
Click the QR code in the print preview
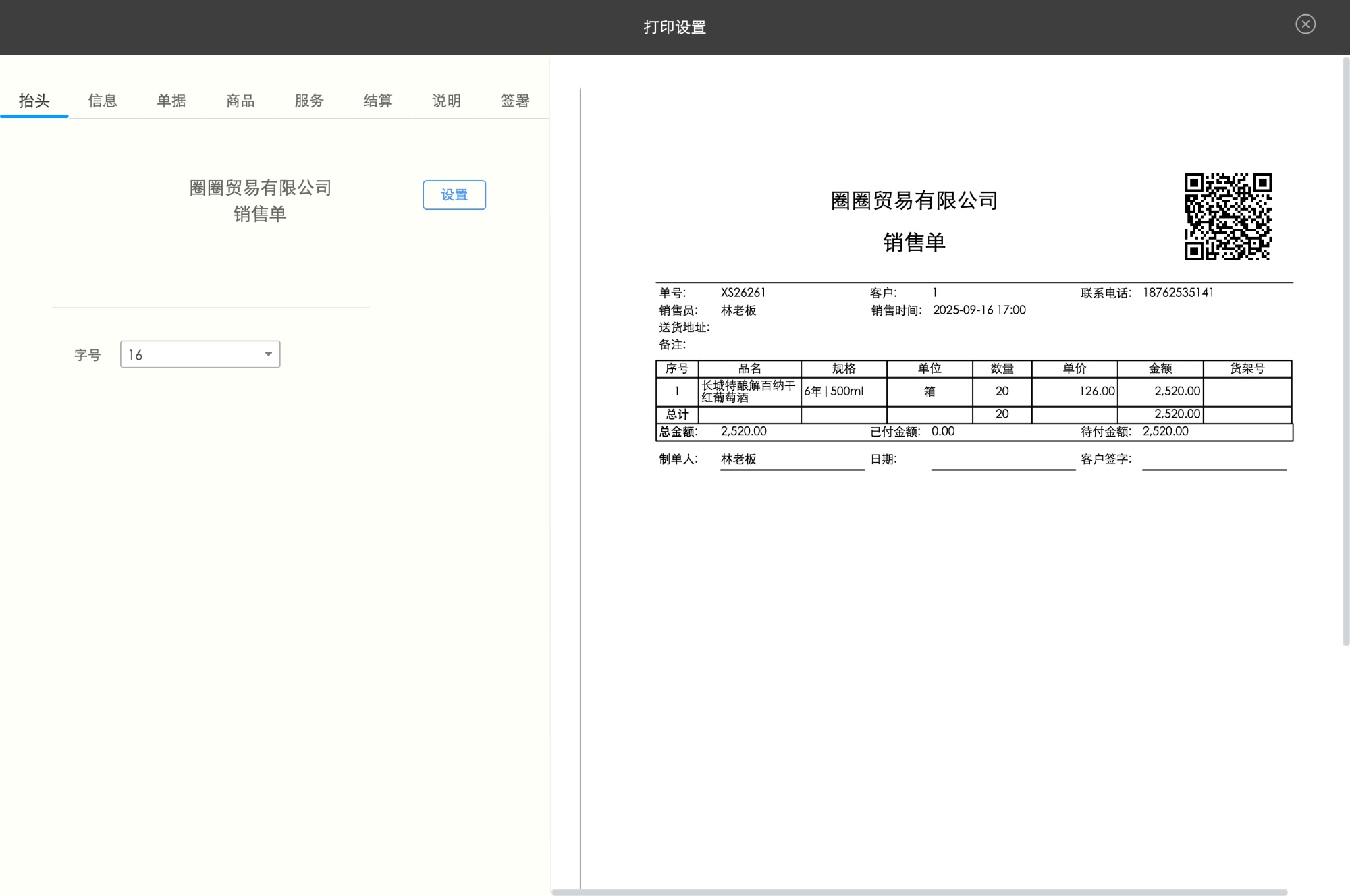tap(1228, 217)
